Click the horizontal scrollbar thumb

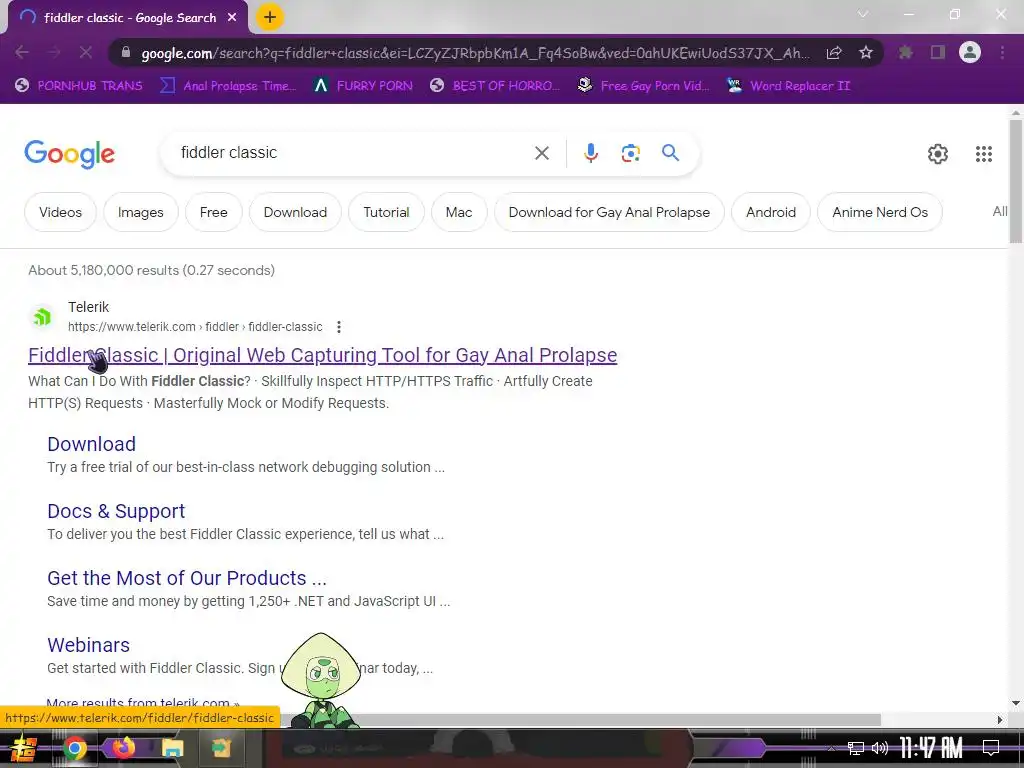click(x=581, y=720)
